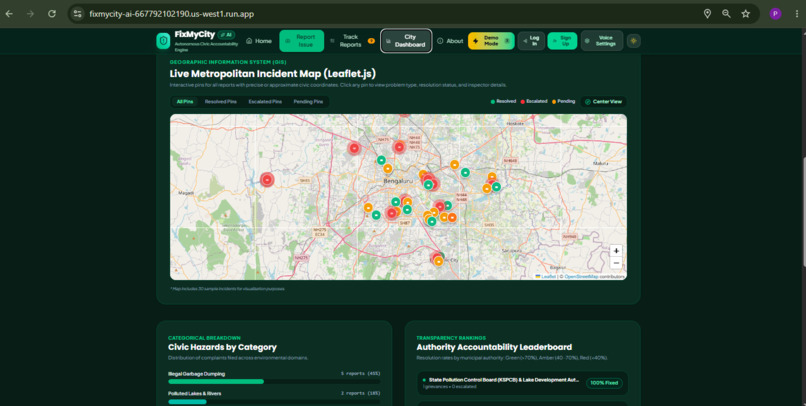
Task: Click the Pending legend entry
Action: 564,101
